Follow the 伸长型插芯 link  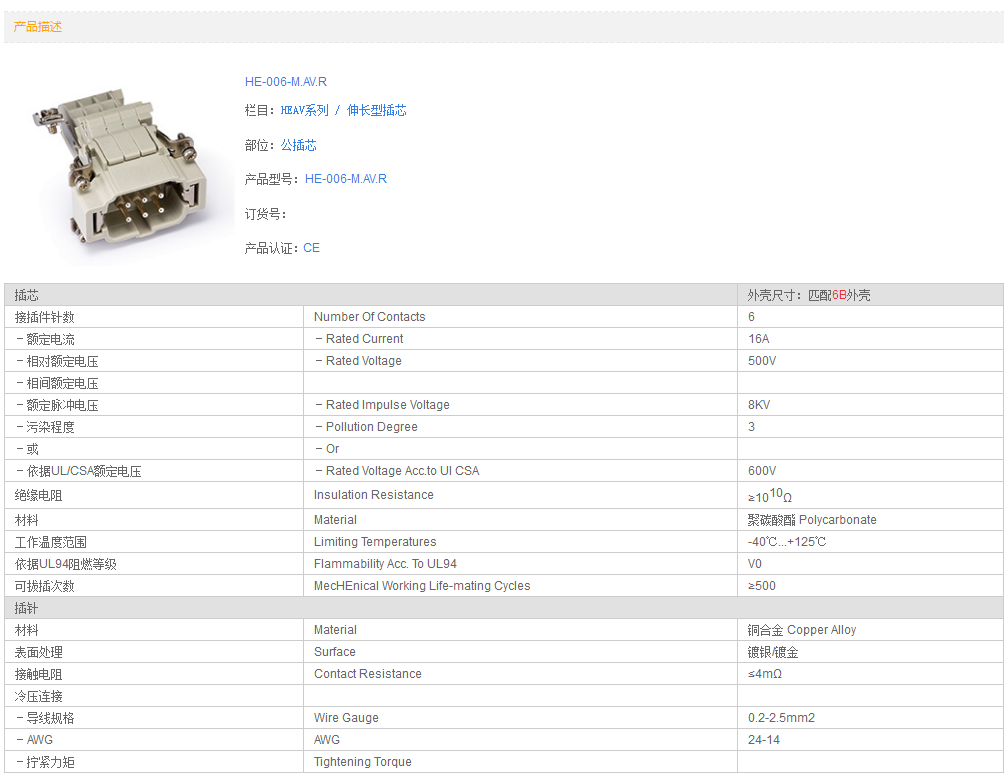(377, 111)
